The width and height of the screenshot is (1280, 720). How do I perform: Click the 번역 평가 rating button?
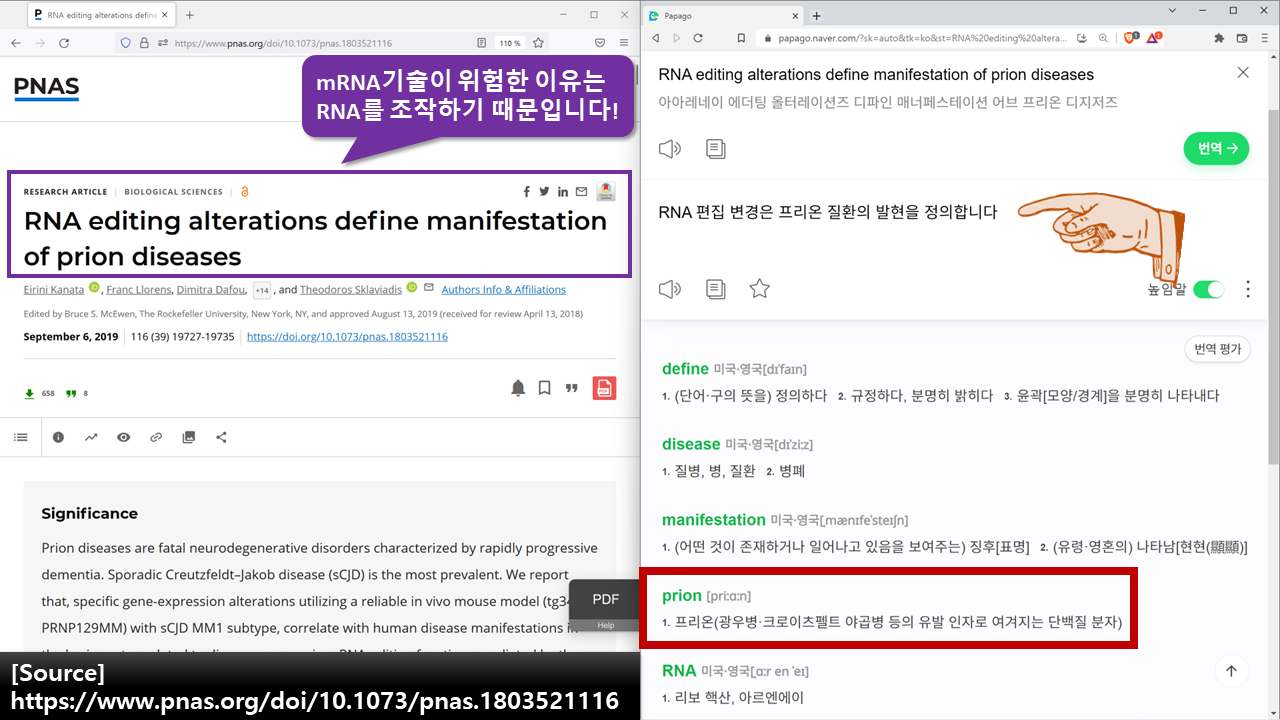(1217, 349)
